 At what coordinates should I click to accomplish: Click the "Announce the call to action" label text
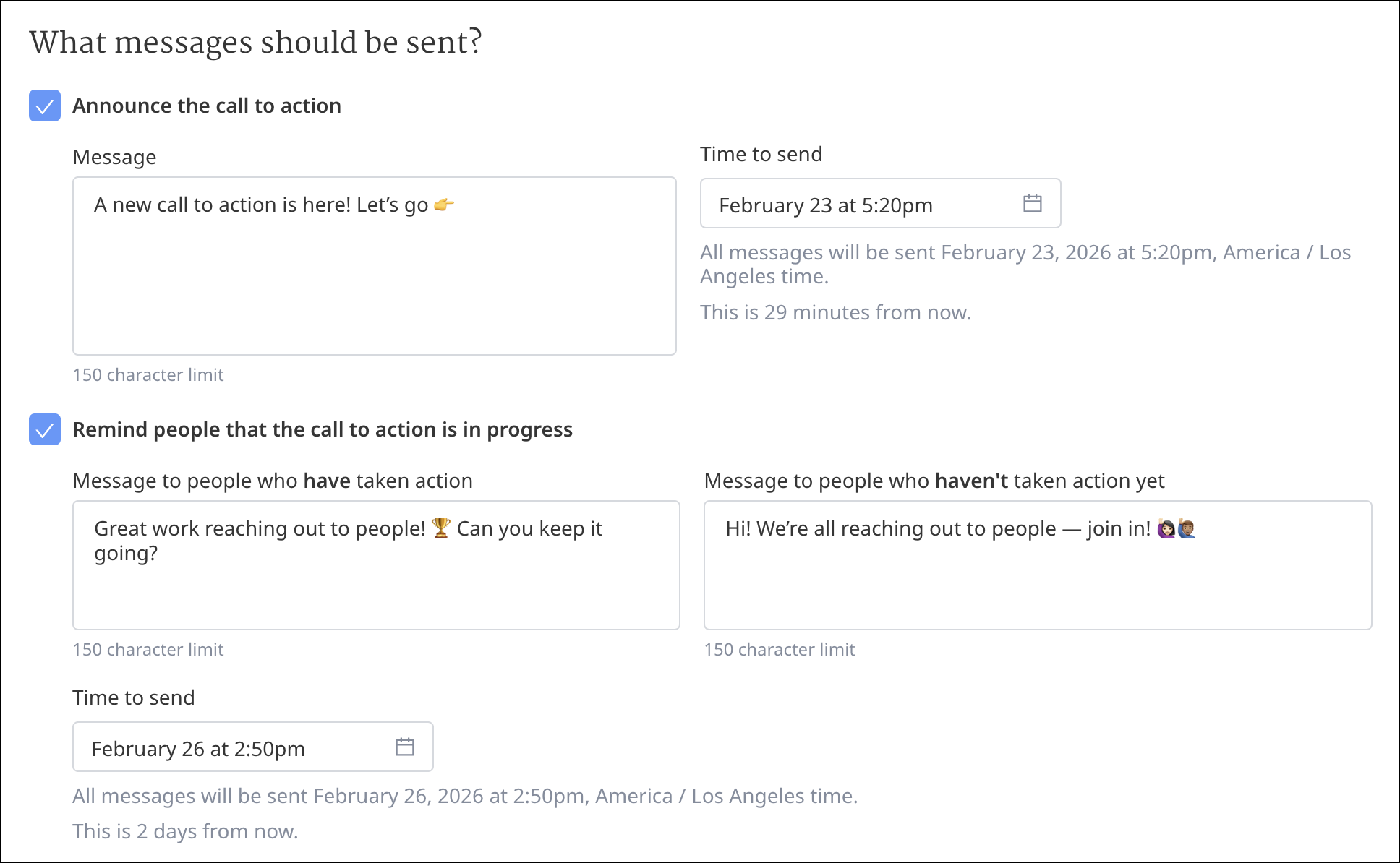click(x=207, y=106)
